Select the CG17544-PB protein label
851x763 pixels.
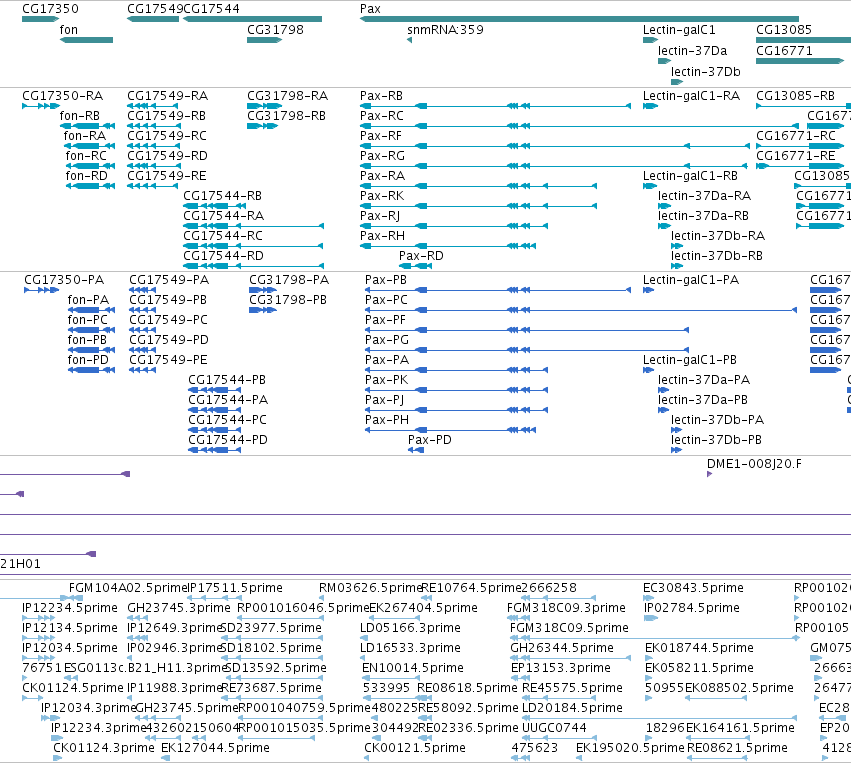227,380
